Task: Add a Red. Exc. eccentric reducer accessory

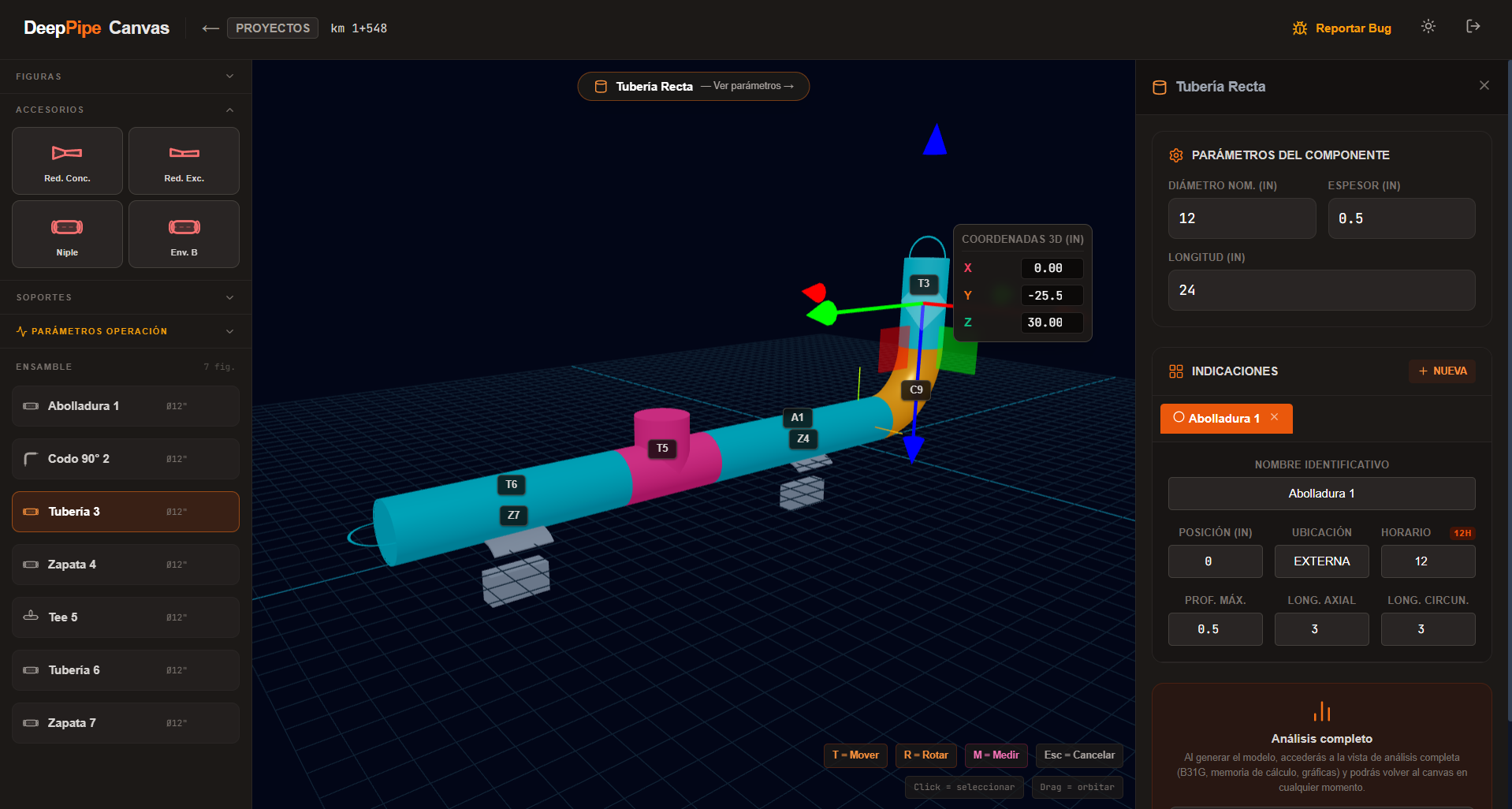Action: (184, 161)
